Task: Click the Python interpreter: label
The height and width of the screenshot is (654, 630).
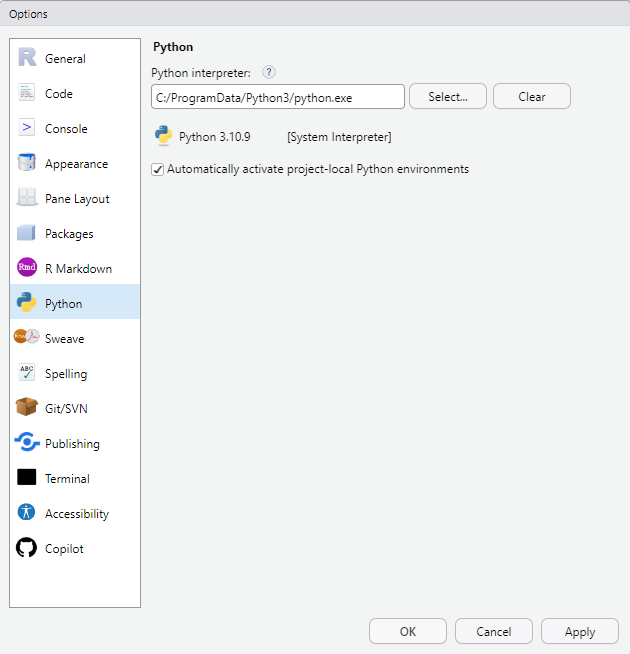Action: click(201, 73)
